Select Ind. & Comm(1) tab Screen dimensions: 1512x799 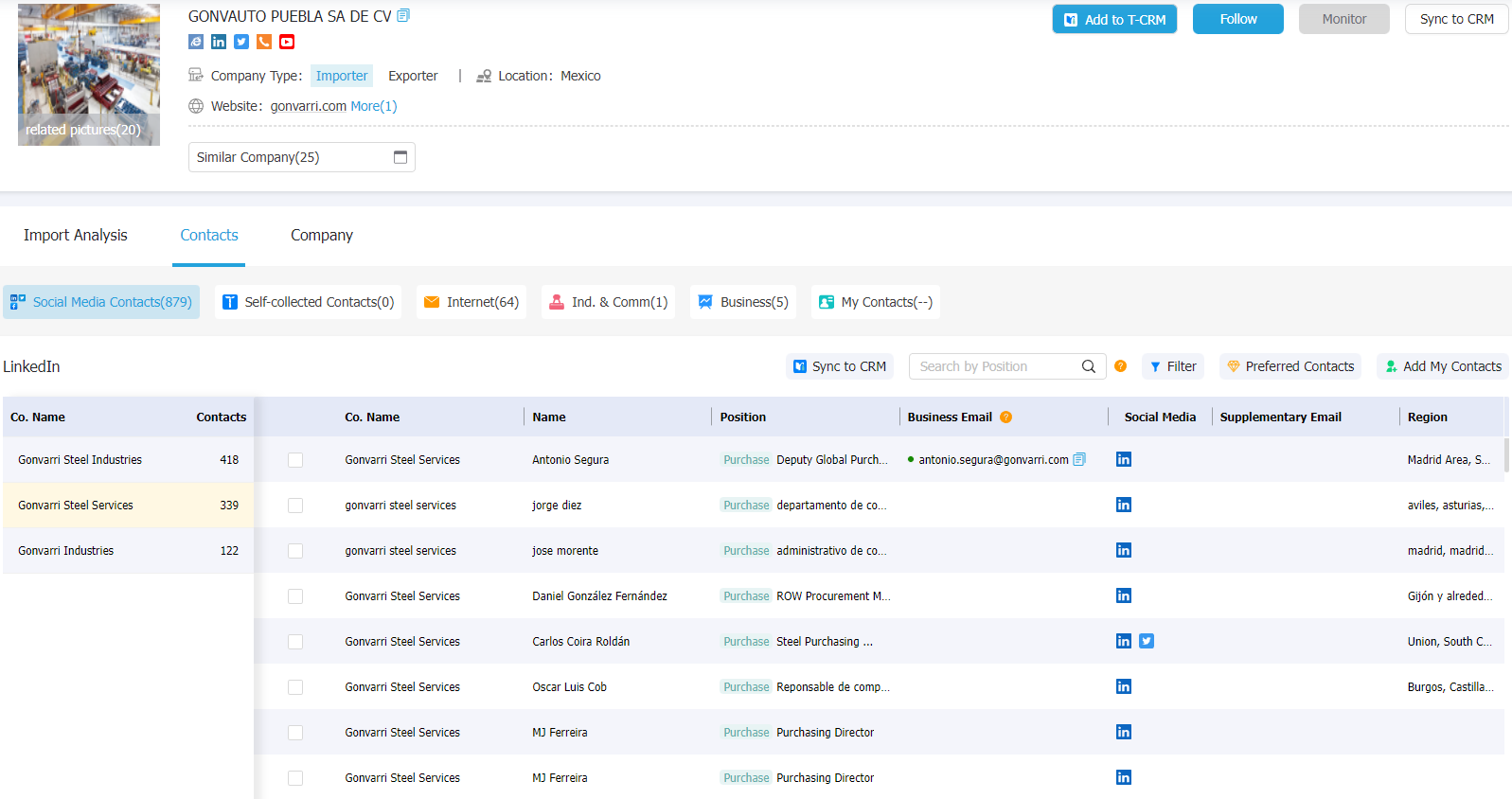pyautogui.click(x=608, y=302)
